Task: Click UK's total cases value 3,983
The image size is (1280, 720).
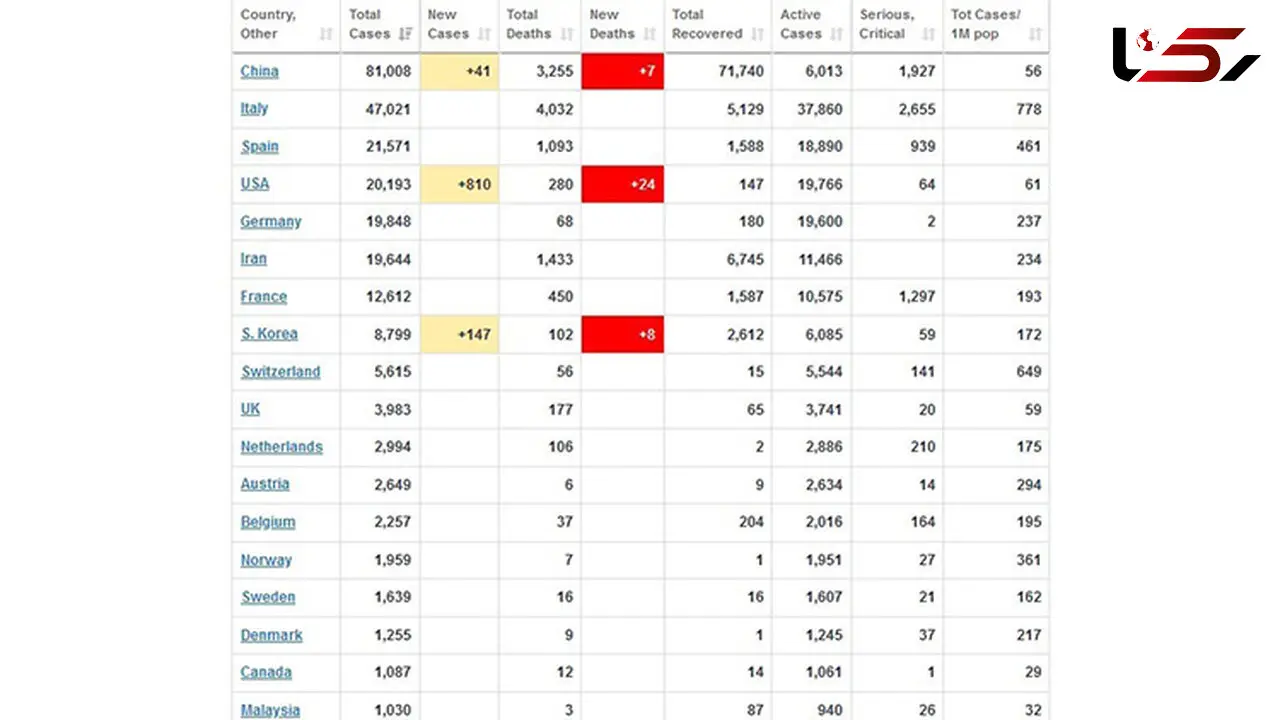Action: point(393,409)
